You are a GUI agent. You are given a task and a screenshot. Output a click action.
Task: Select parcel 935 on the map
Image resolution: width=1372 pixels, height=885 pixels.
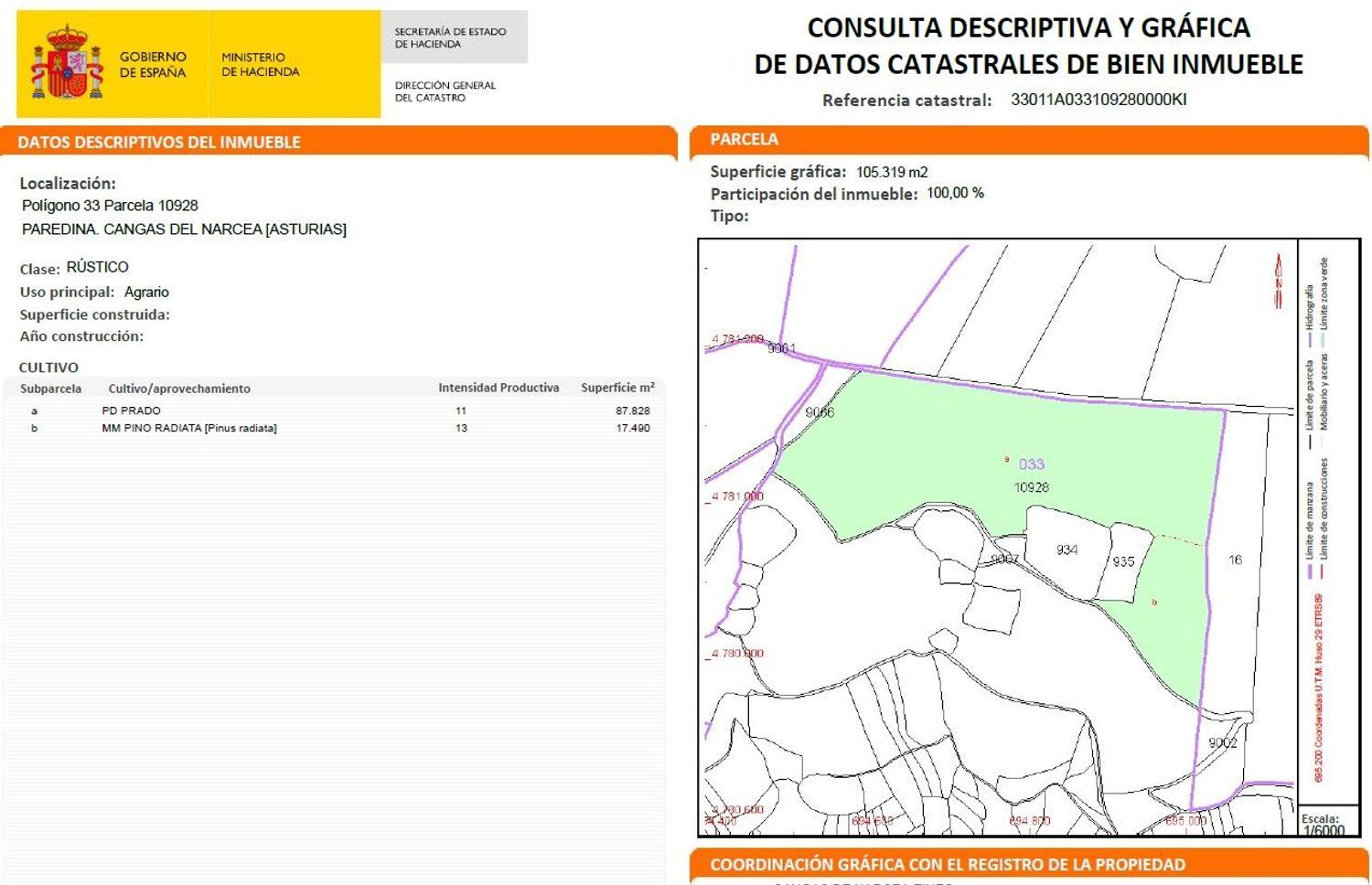1123,561
